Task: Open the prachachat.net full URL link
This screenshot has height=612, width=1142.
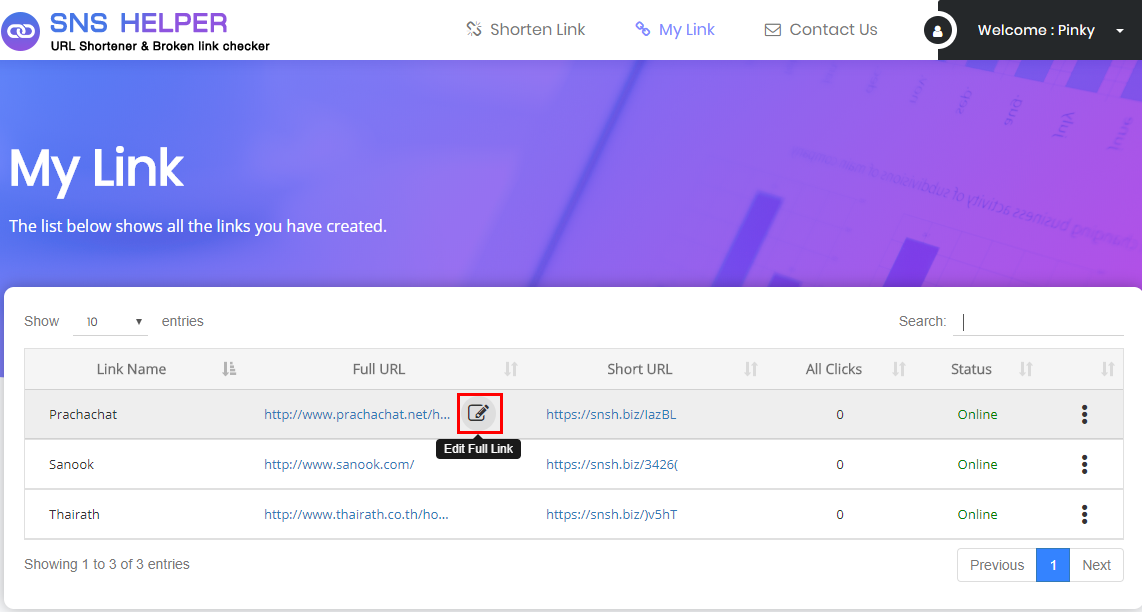Action: point(357,415)
